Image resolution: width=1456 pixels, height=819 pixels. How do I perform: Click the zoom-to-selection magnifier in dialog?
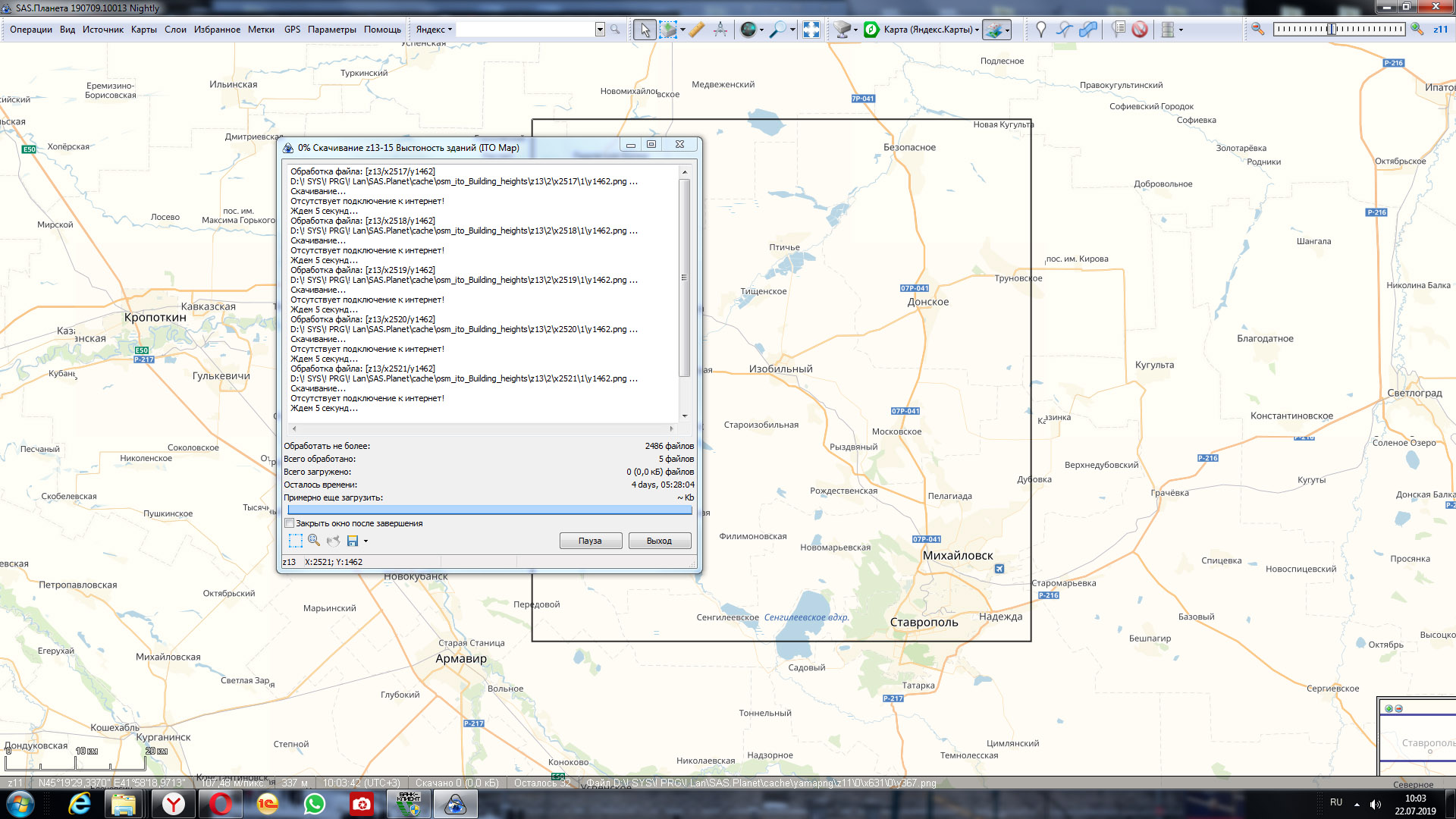click(x=314, y=541)
